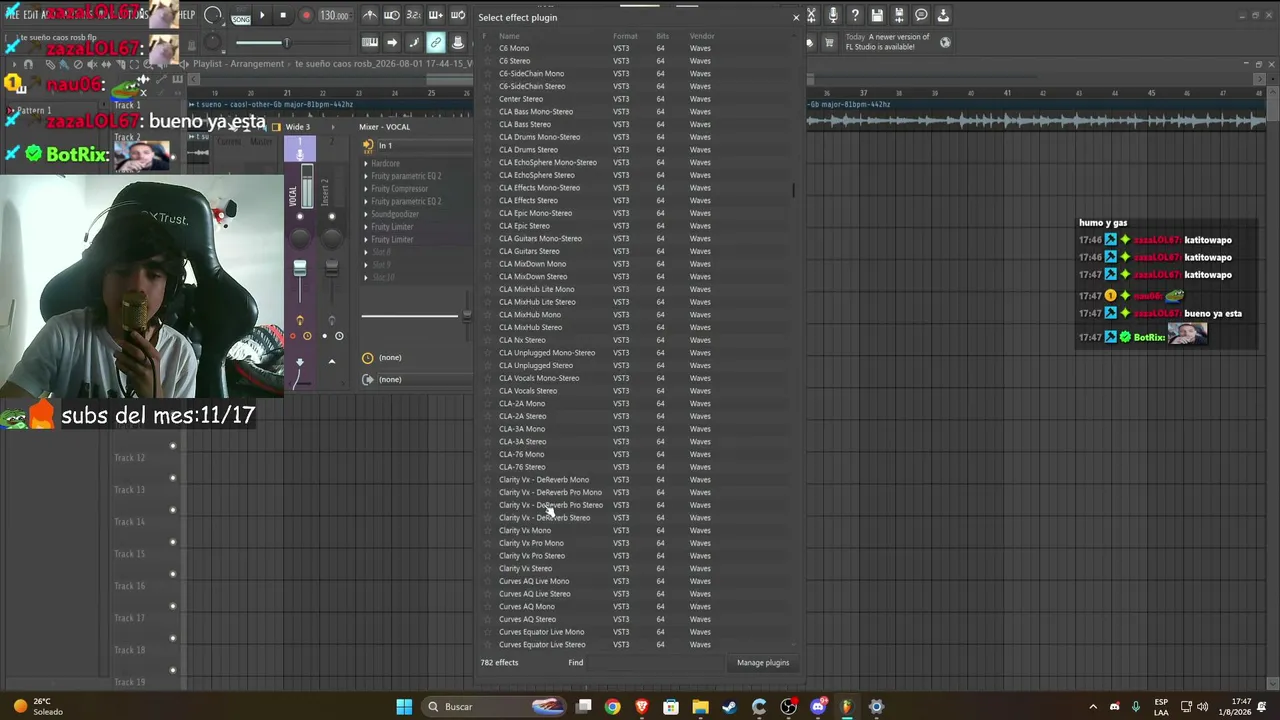The height and width of the screenshot is (720, 1280).
Task: Select mixer track 1 microphone header
Action: (x=300, y=150)
